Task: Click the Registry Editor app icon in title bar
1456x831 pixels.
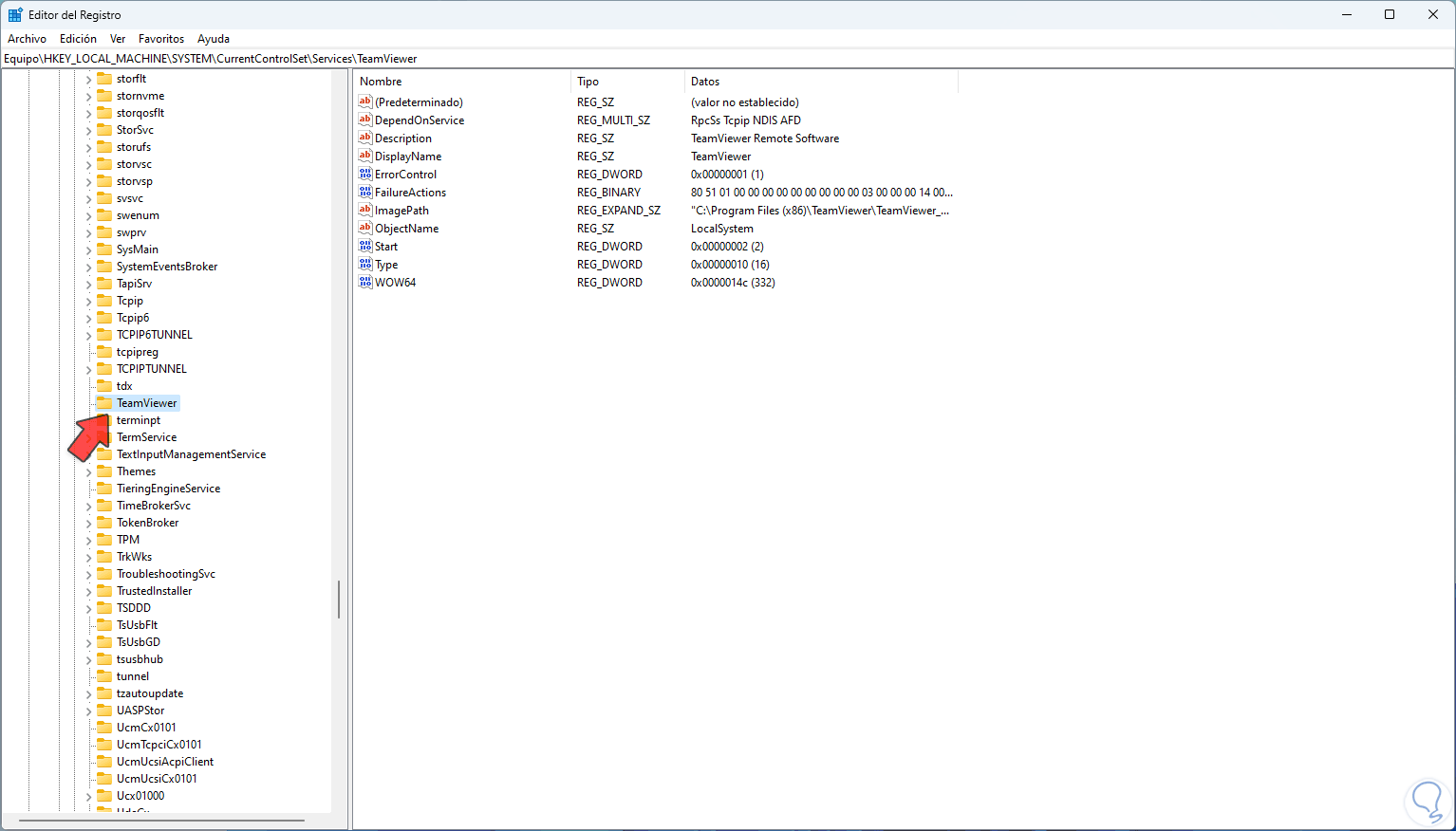Action: click(15, 14)
